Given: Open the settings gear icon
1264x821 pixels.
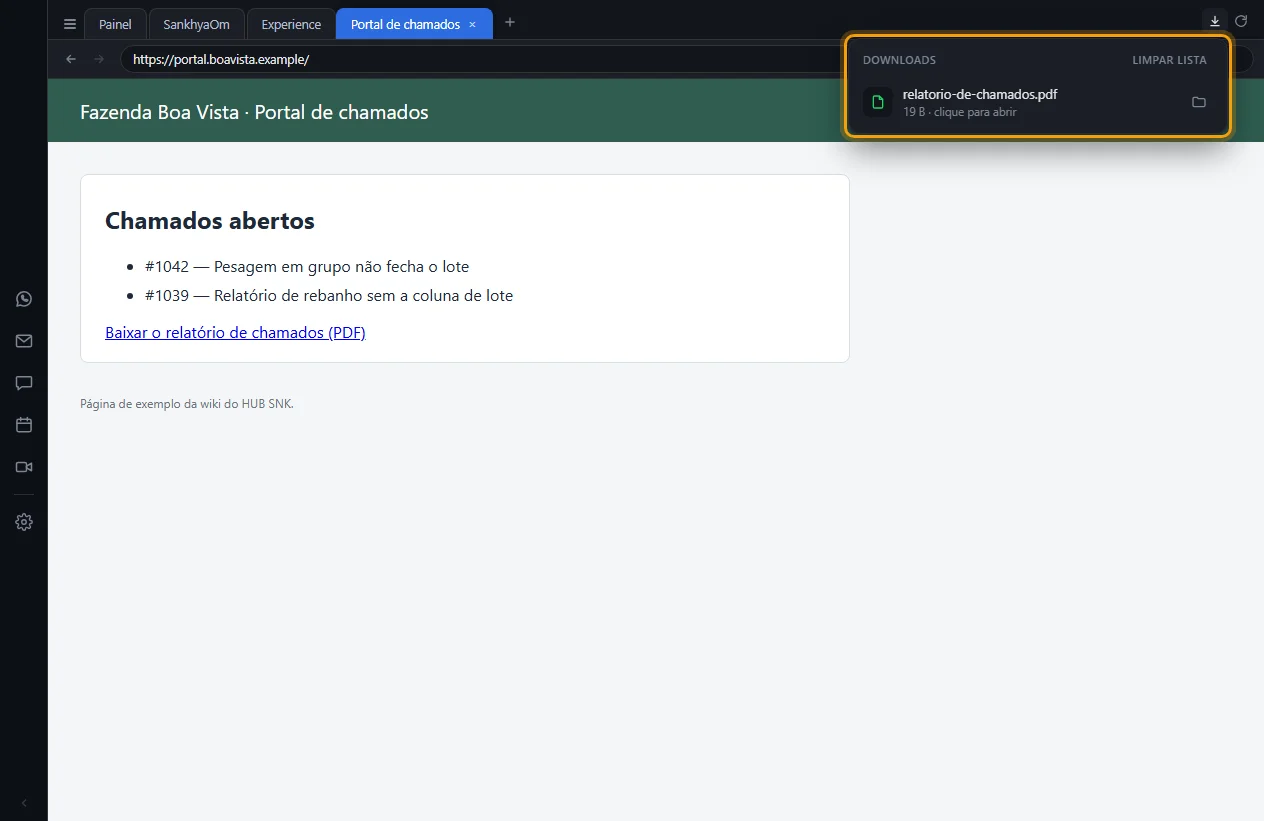Looking at the screenshot, I should (x=24, y=522).
